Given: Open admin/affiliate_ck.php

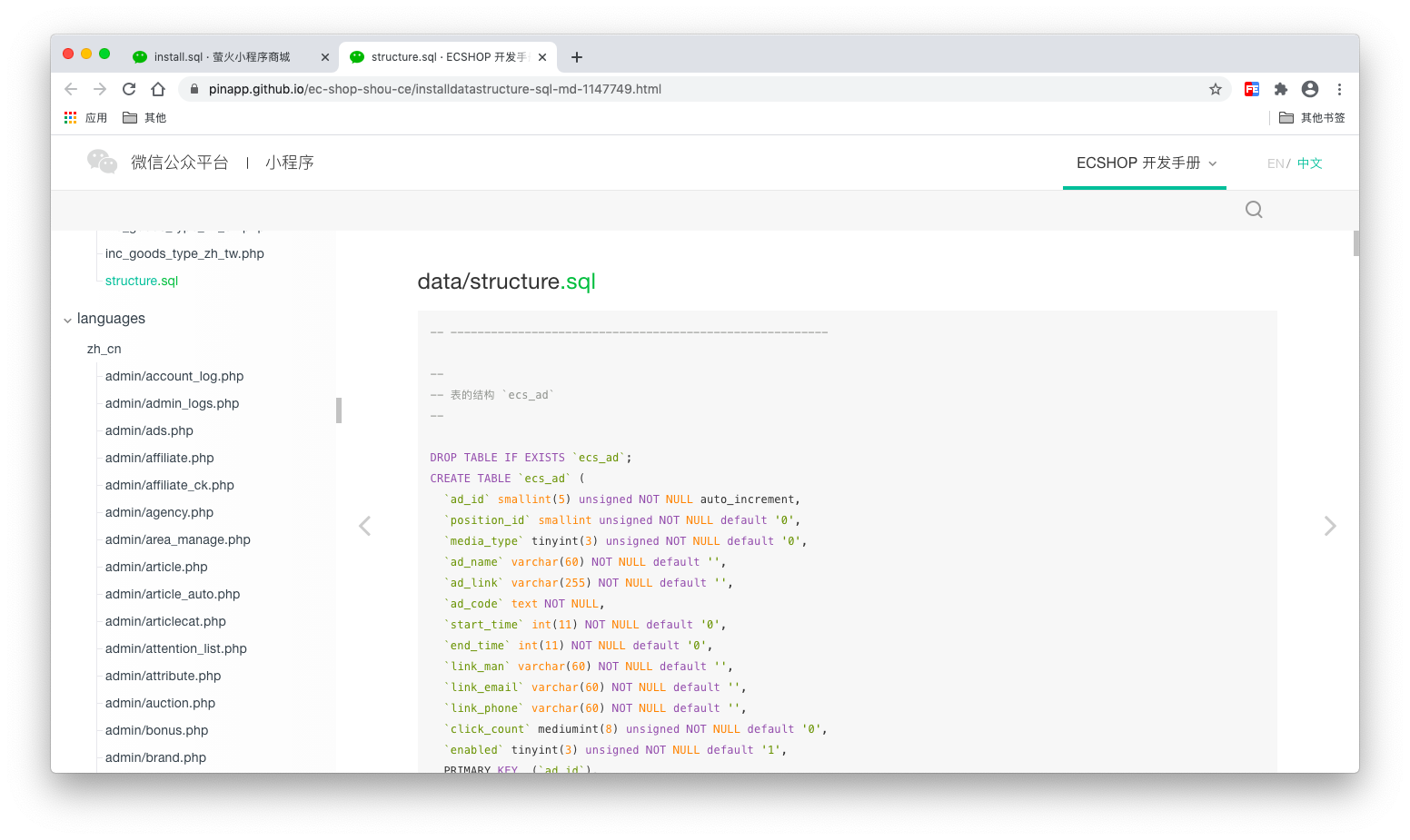Looking at the screenshot, I should (x=170, y=485).
